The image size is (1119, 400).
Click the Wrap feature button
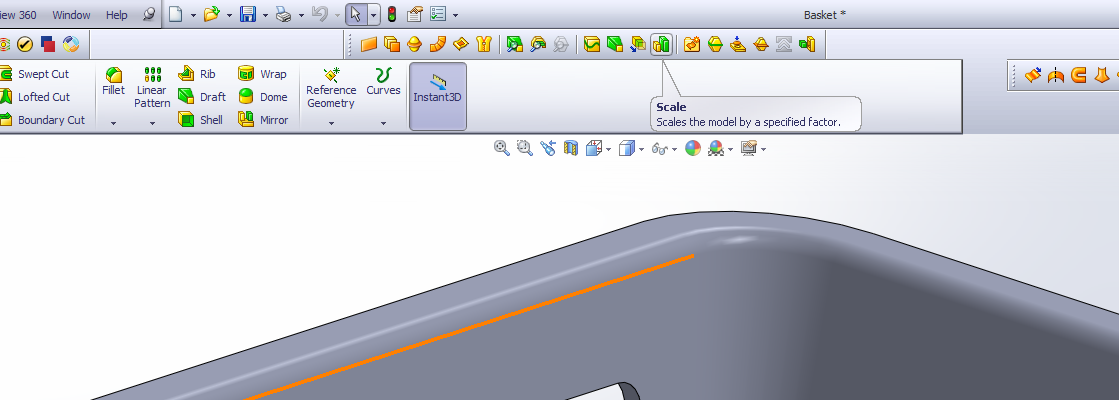point(262,74)
